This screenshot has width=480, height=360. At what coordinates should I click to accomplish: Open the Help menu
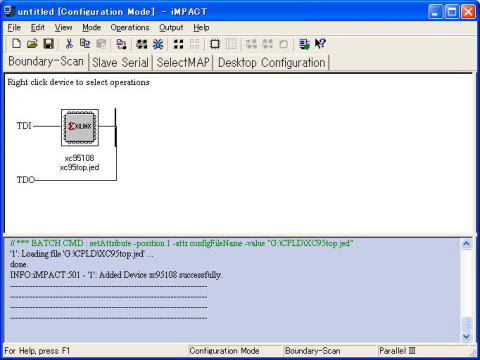click(201, 28)
